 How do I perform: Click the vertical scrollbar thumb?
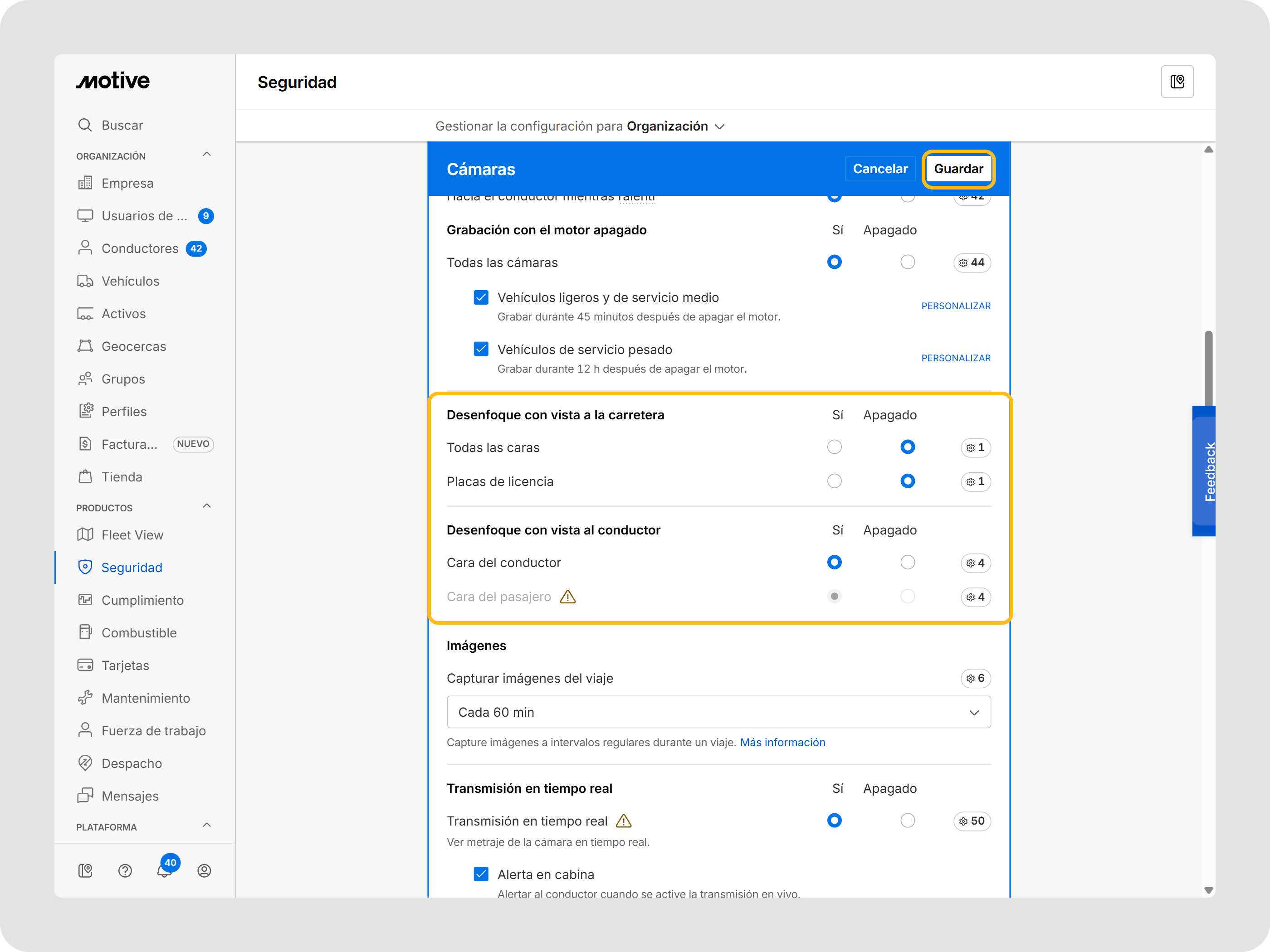tap(1208, 367)
